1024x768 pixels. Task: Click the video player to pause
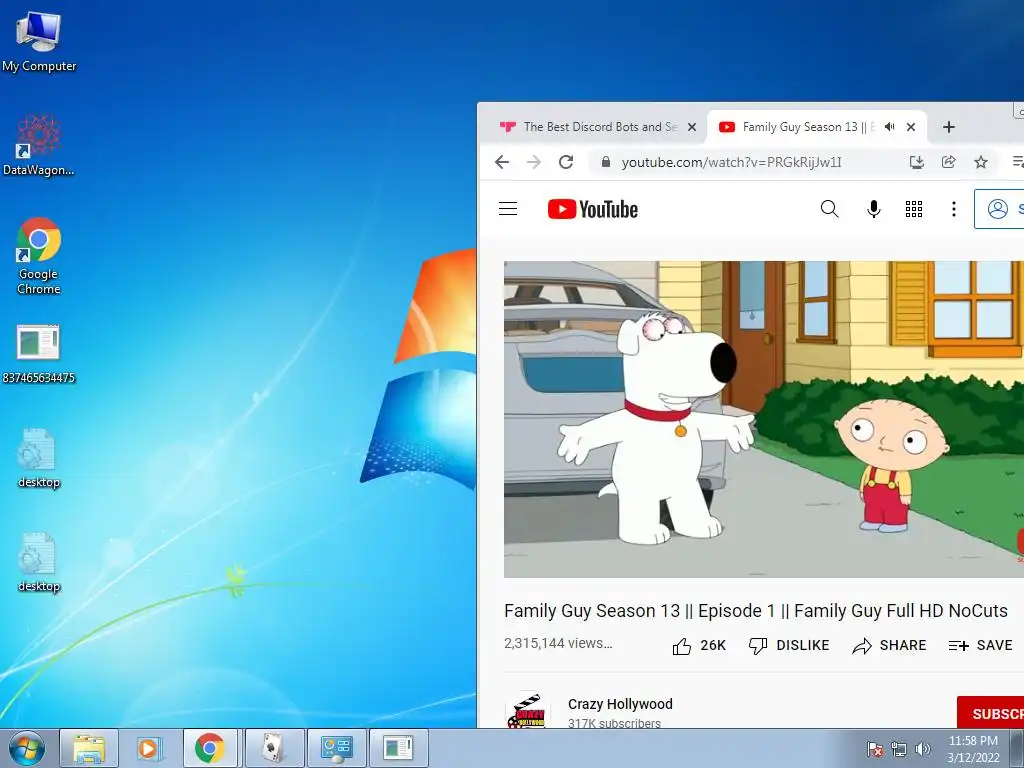[763, 419]
